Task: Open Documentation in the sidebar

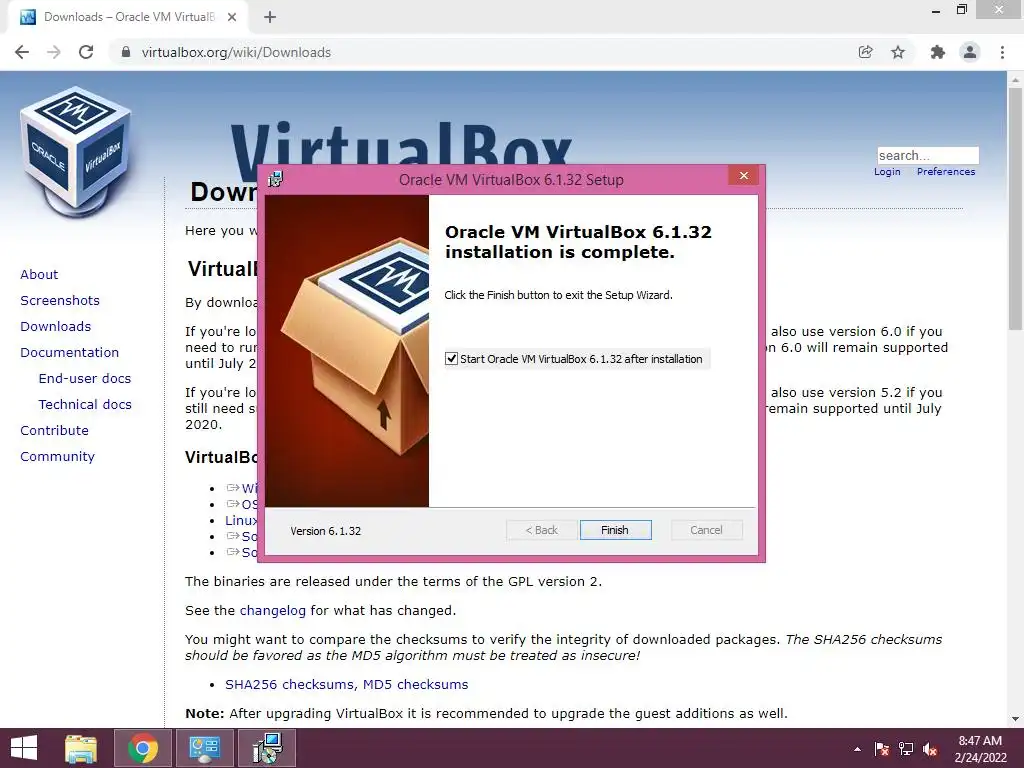Action: [x=70, y=353]
